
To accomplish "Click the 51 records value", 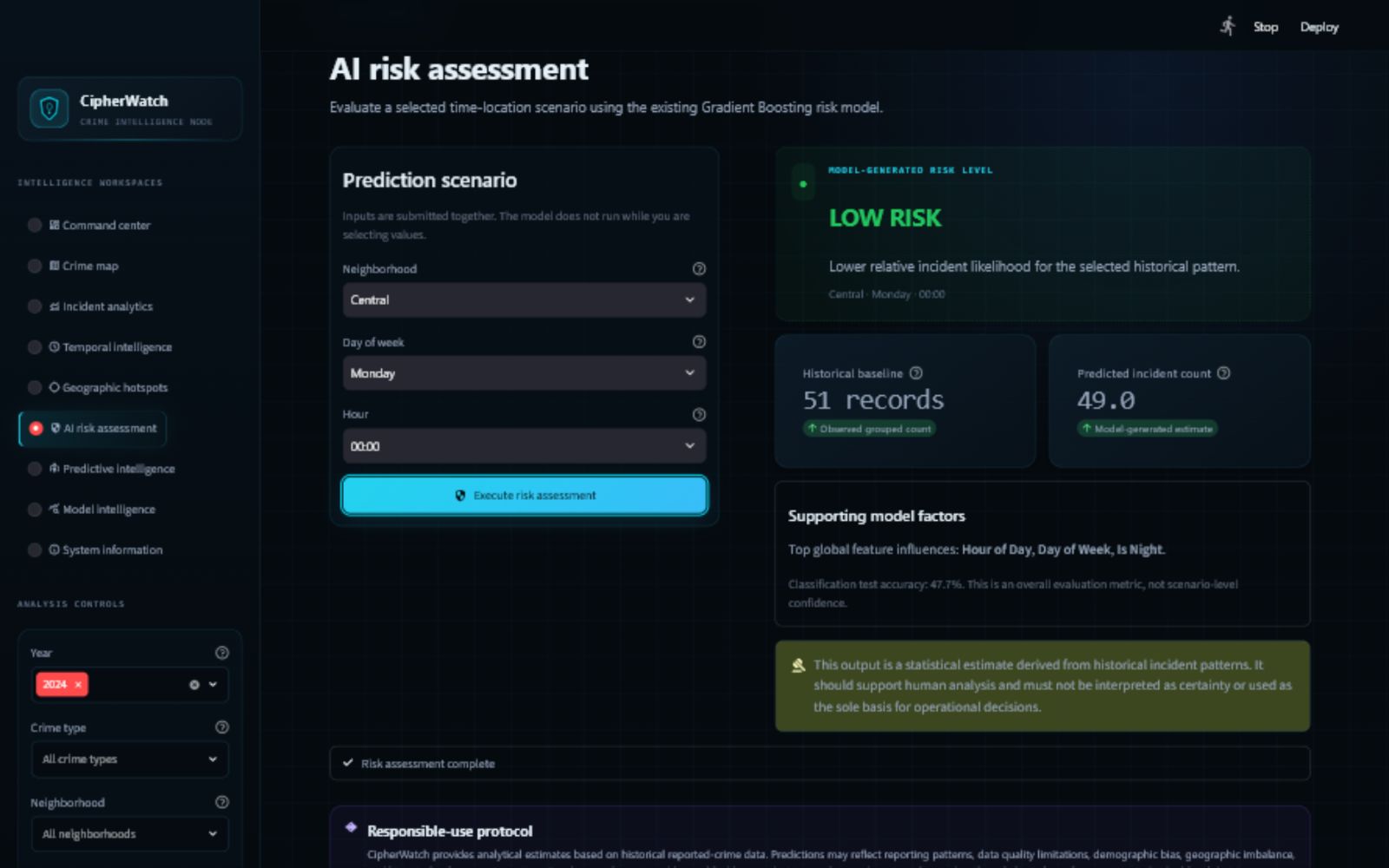I will (x=872, y=400).
